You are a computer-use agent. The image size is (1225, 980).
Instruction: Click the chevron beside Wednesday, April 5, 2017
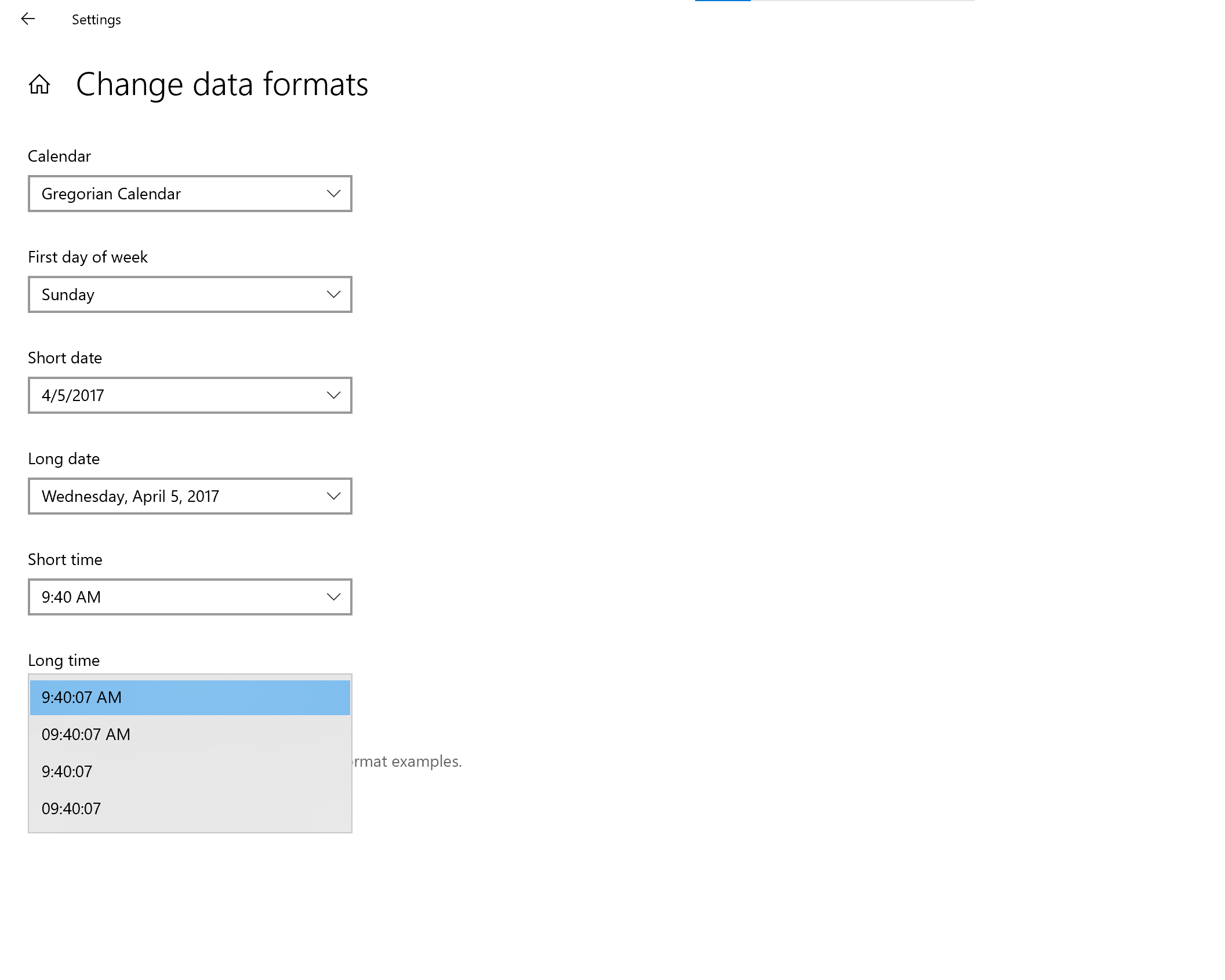coord(333,496)
